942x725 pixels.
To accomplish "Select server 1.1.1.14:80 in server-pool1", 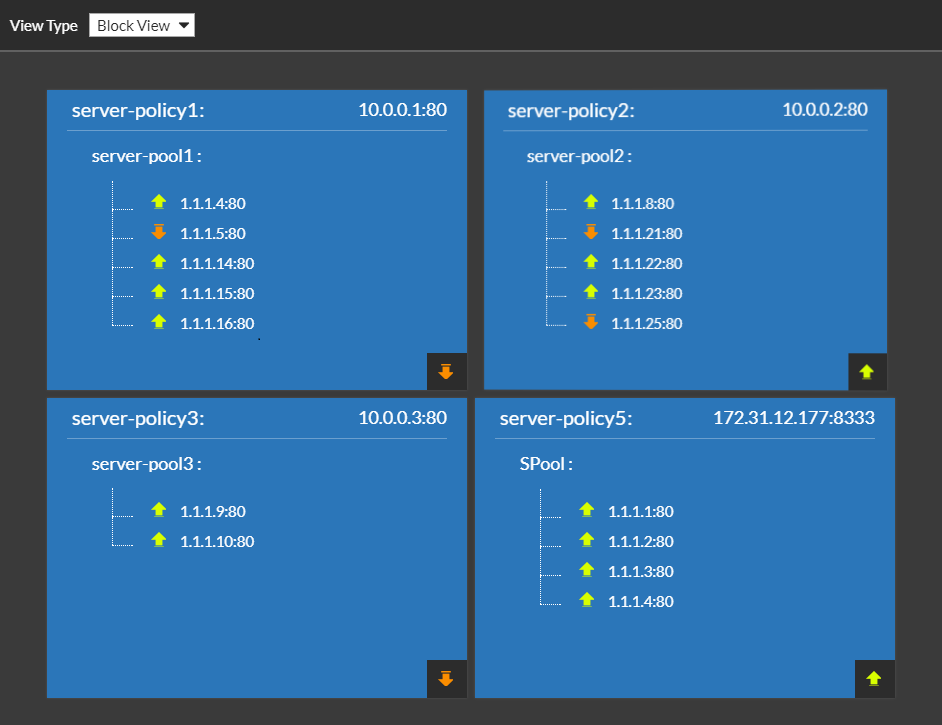I will (x=217, y=263).
